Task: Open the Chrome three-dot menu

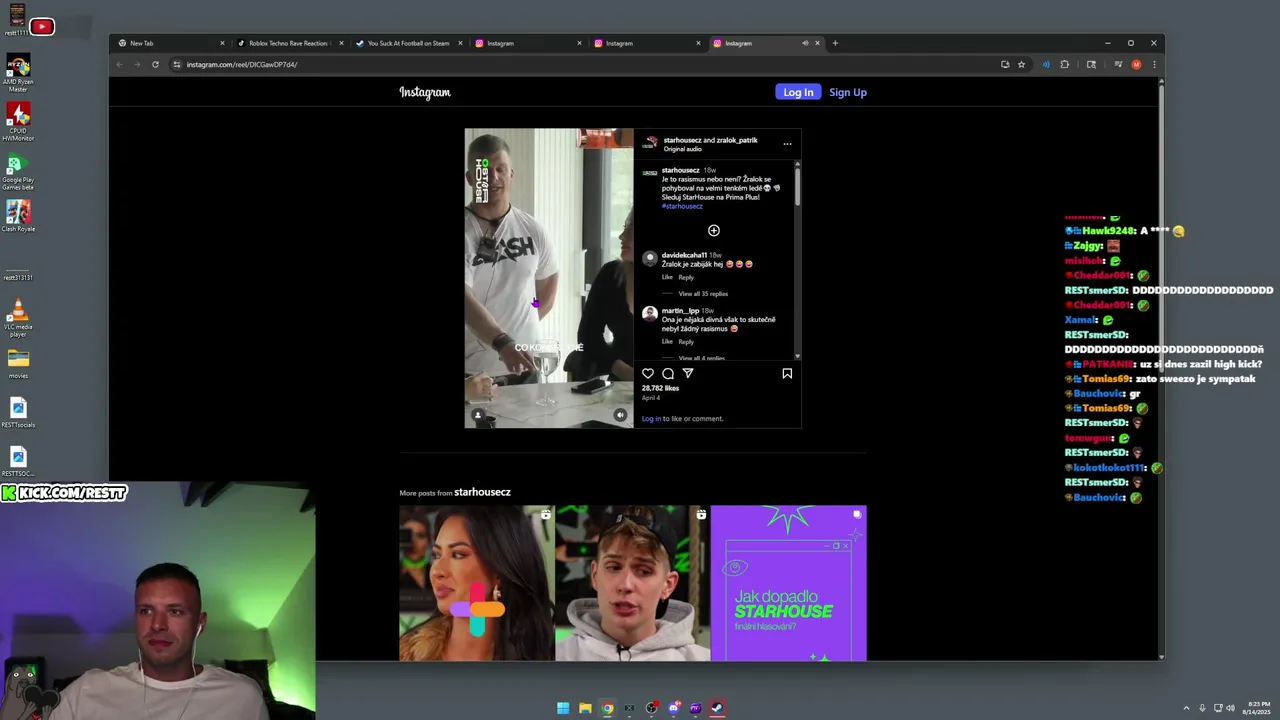Action: coord(1154,64)
